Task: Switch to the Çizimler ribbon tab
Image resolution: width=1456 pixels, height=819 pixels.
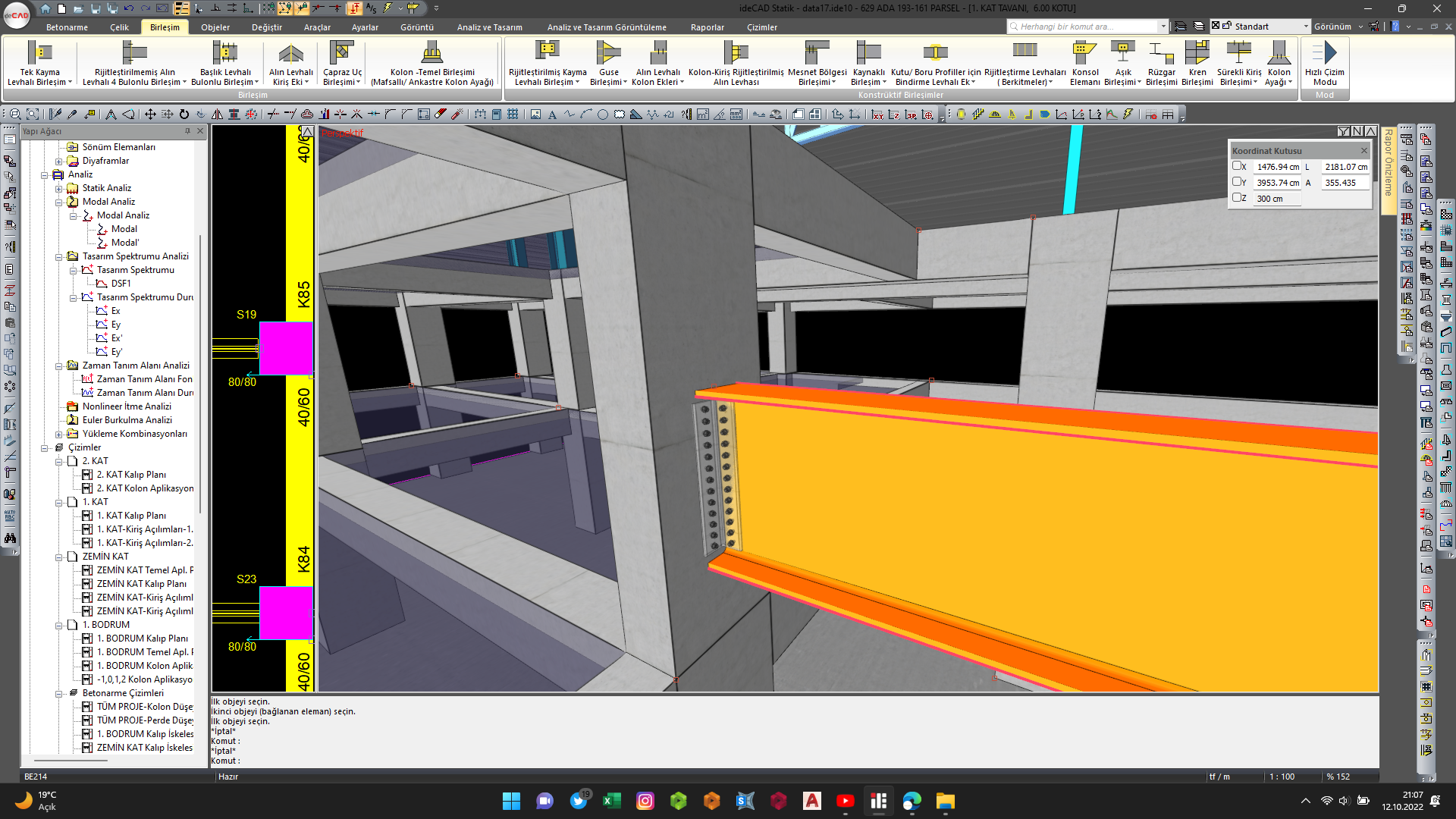Action: 762,27
